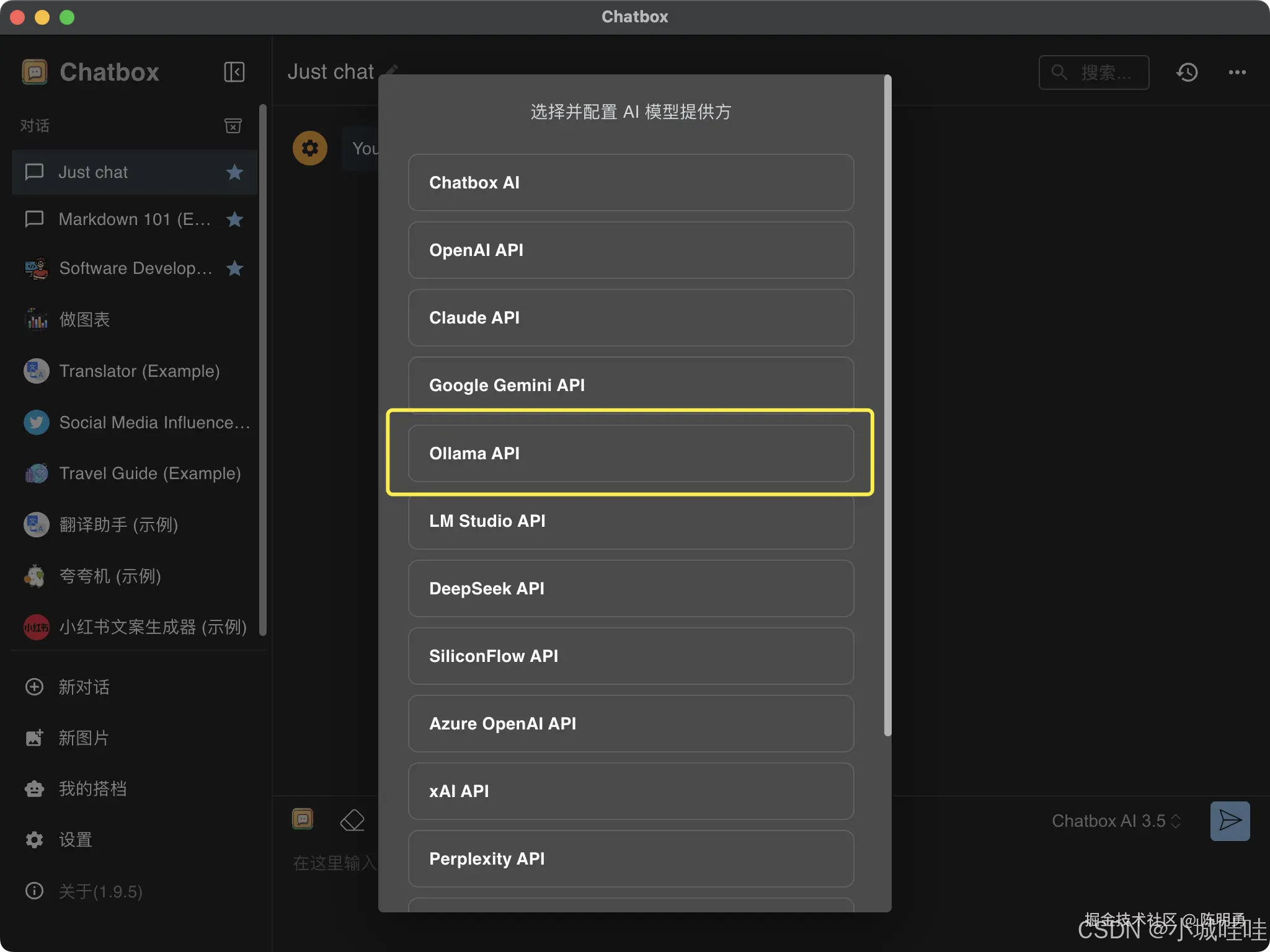
Task: Open the three-dots more options menu
Action: click(x=1237, y=73)
